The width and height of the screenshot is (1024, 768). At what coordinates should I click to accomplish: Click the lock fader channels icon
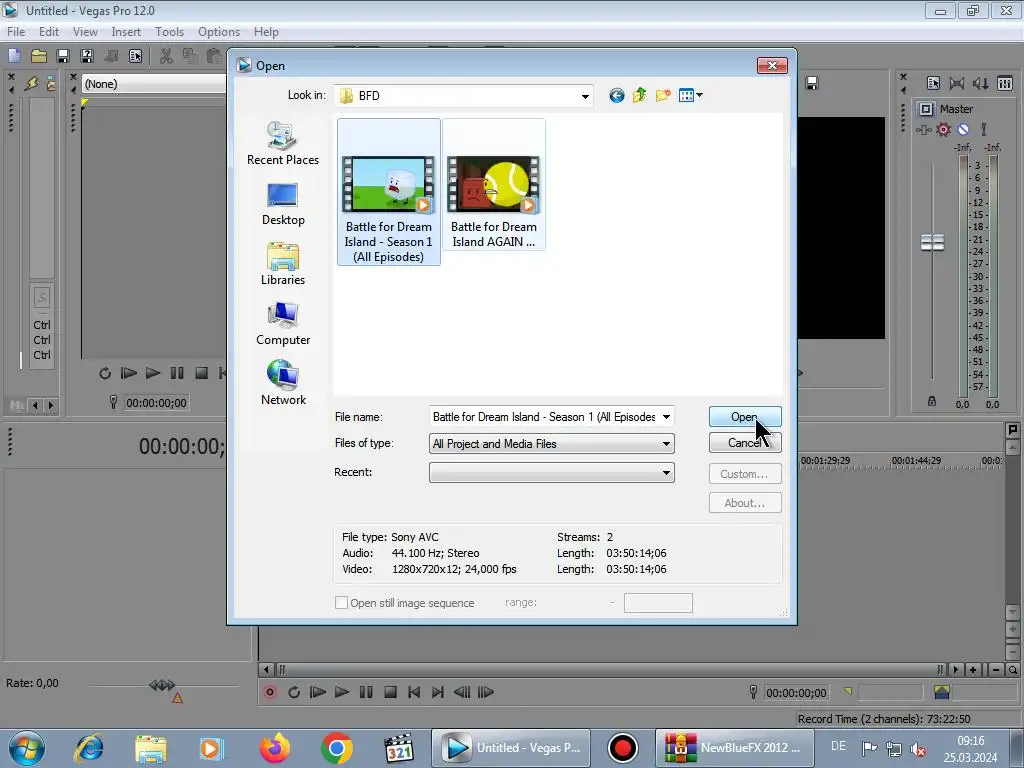tap(932, 402)
